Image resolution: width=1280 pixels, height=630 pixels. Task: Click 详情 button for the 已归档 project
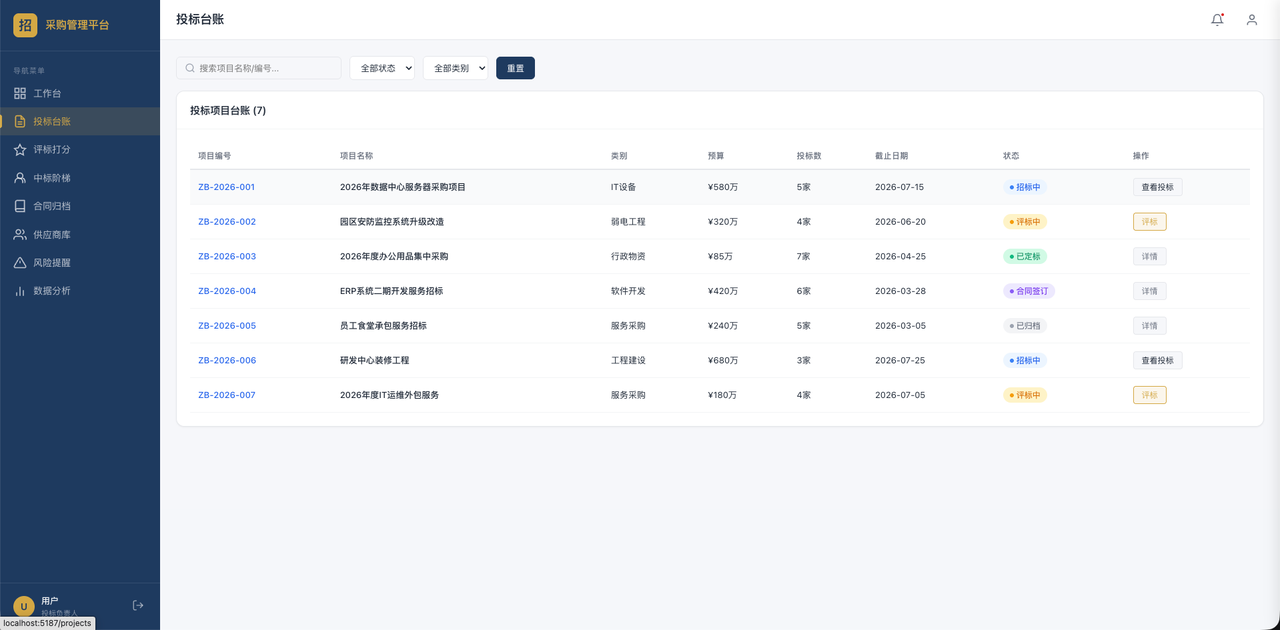[x=1149, y=326]
